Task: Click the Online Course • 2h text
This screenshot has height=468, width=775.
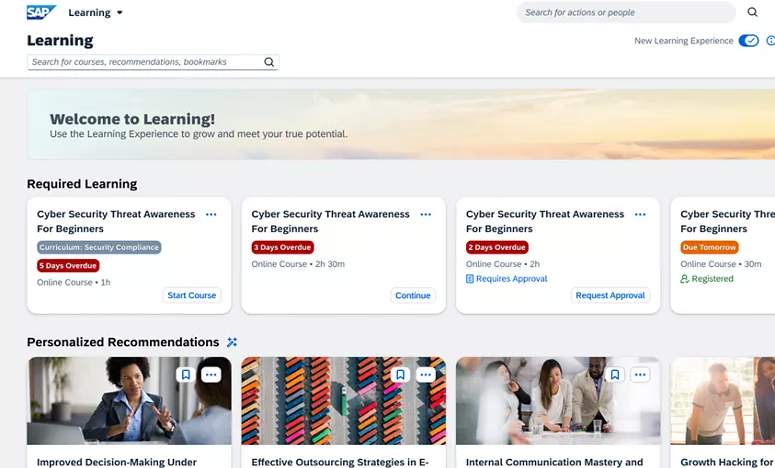Action: pos(503,264)
